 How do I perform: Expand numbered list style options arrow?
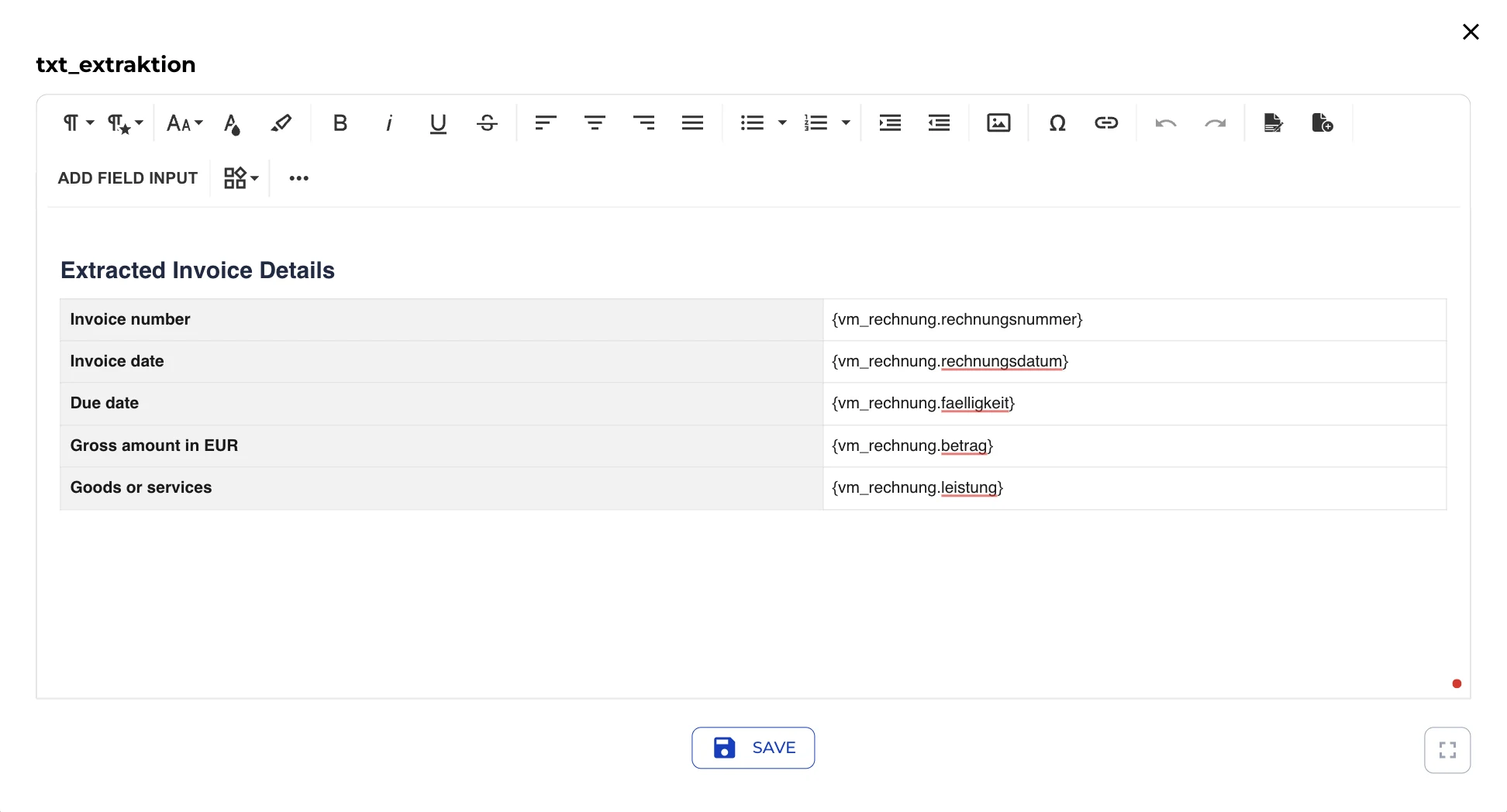click(846, 123)
